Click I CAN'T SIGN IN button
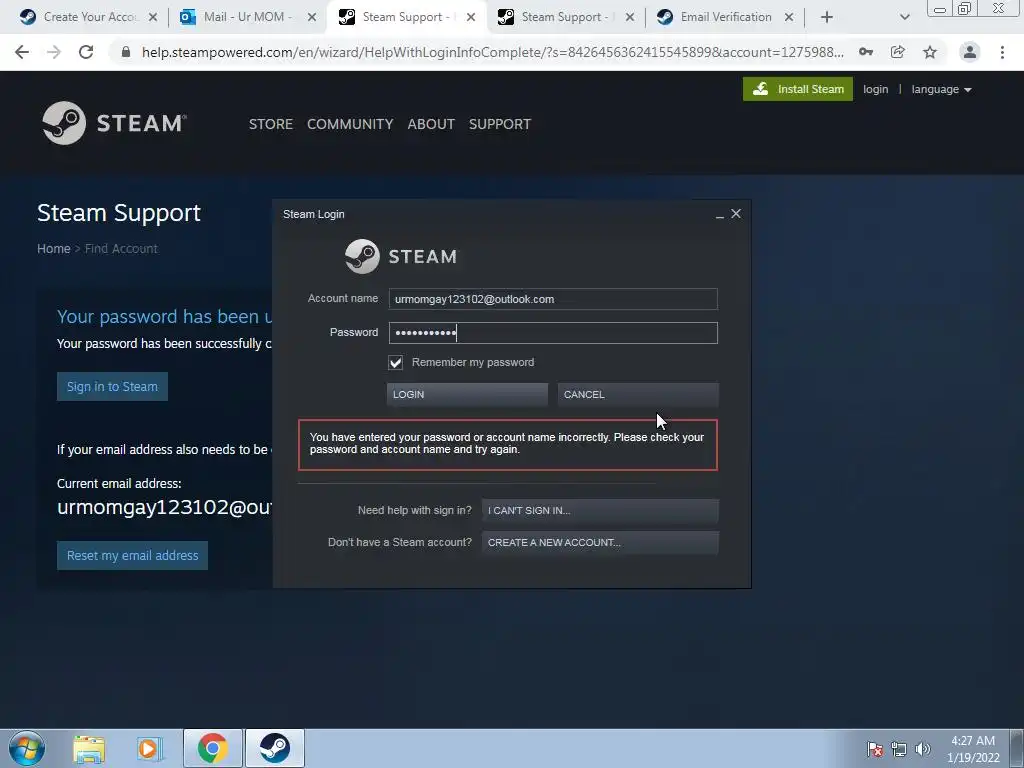 click(x=600, y=511)
